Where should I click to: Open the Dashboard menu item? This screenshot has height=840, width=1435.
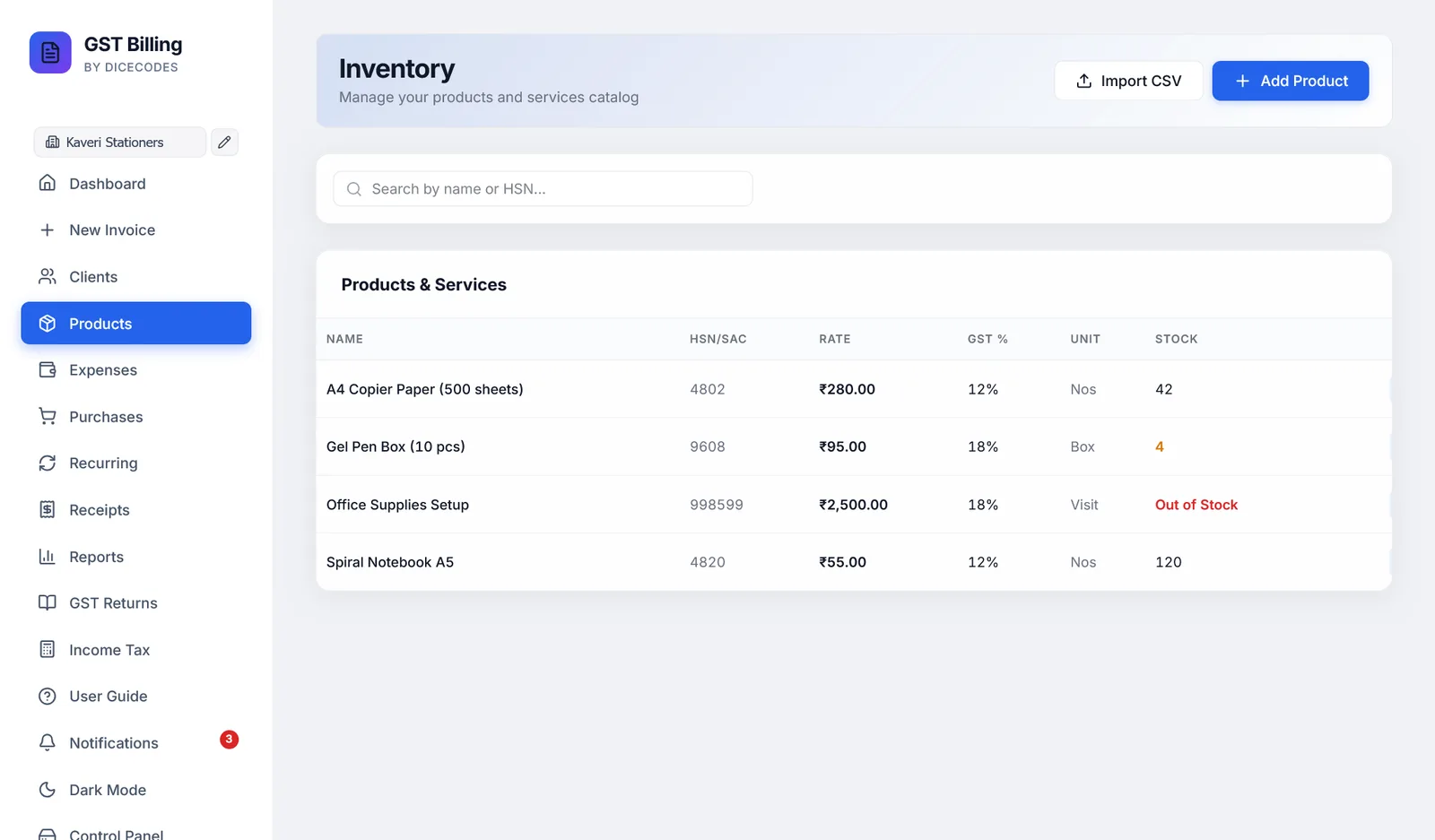[x=136, y=183]
